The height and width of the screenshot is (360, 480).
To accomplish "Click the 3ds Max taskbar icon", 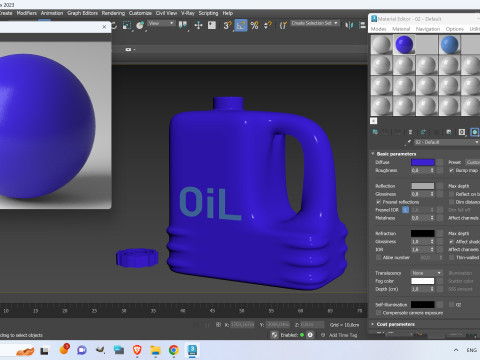I will [192, 350].
